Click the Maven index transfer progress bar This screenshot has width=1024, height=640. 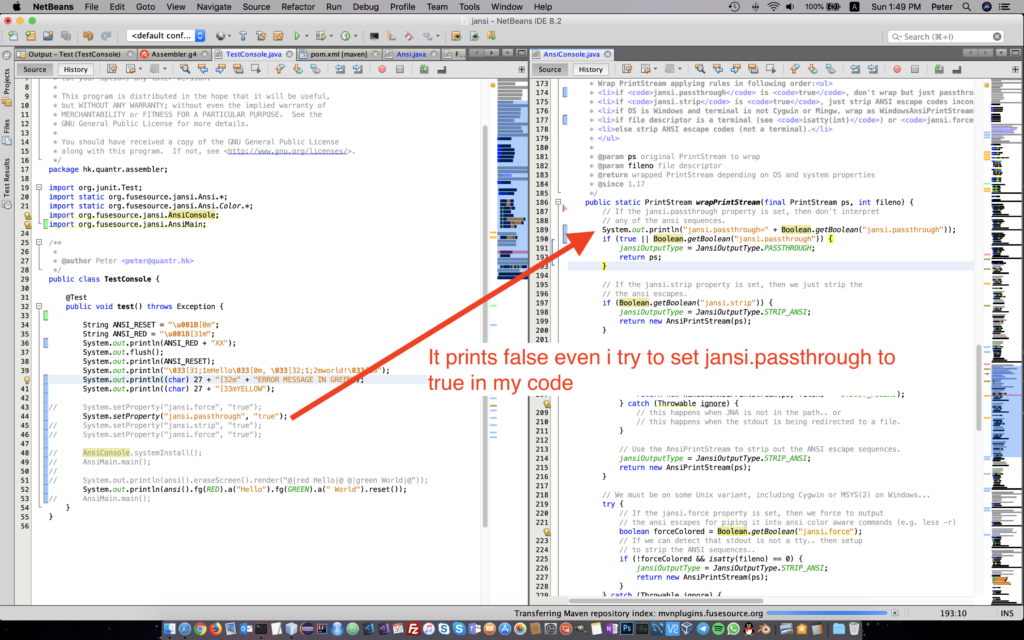coord(827,613)
